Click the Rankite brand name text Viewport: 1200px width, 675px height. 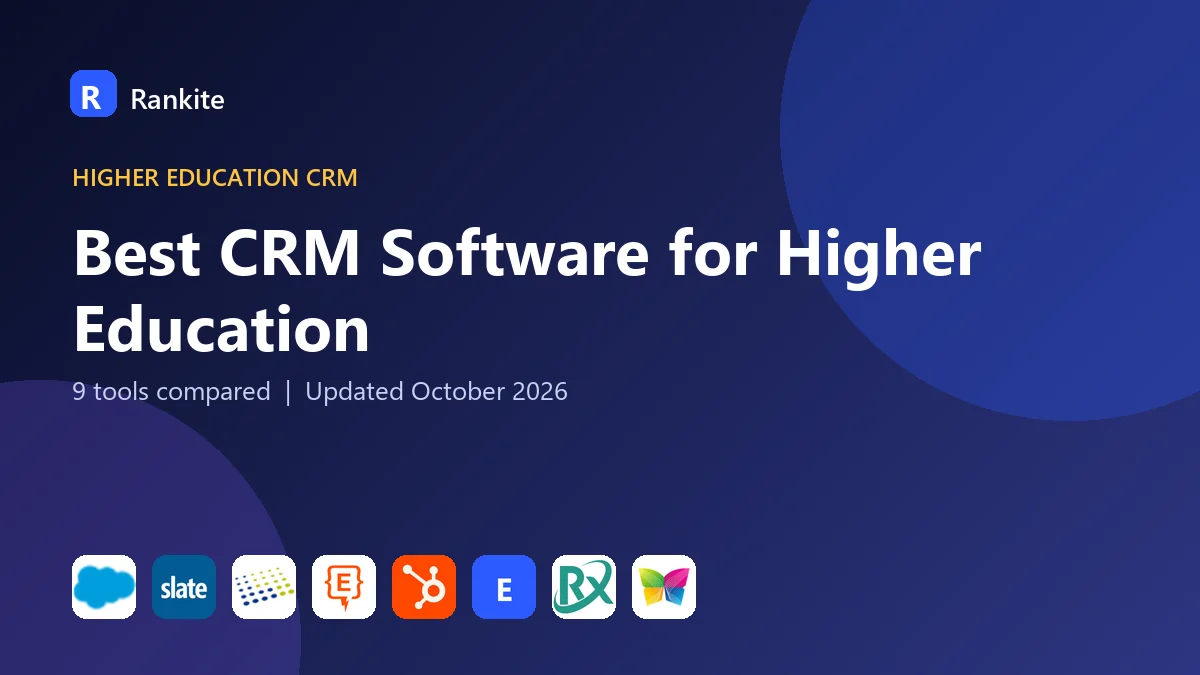pos(177,99)
